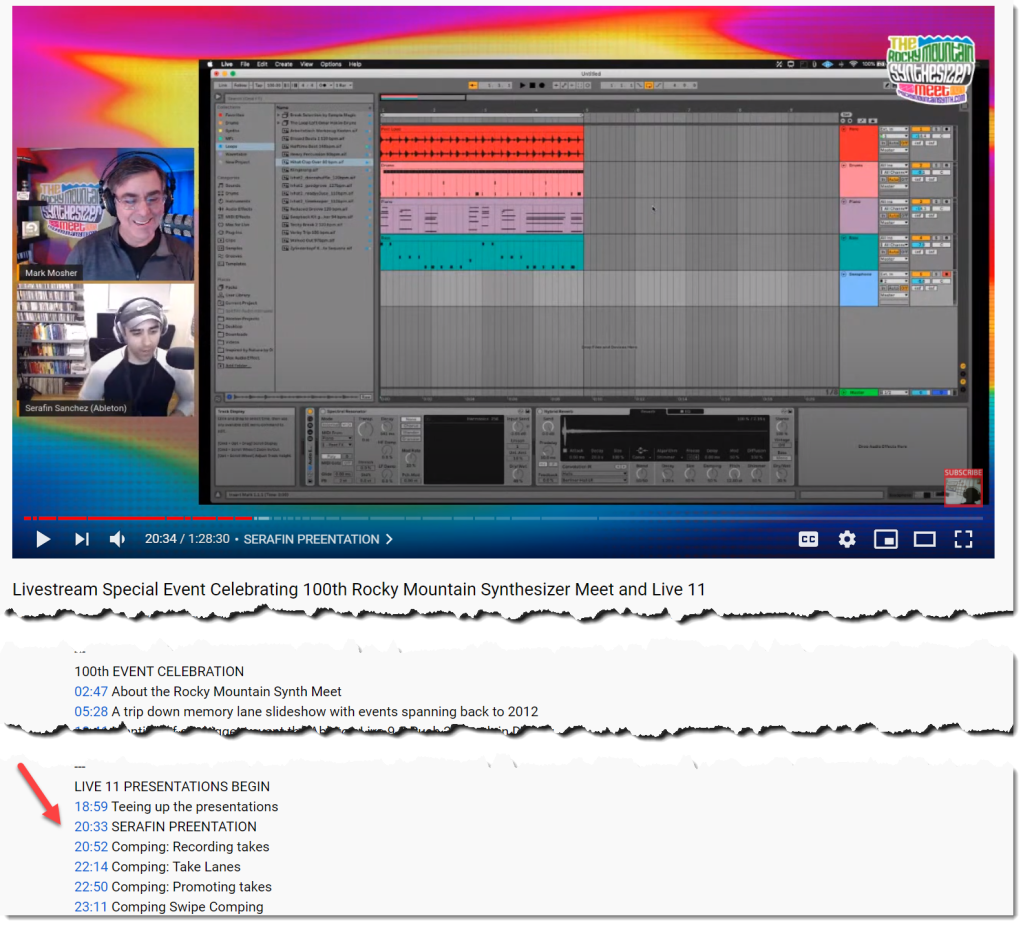Toggle closed captions with the CC icon
This screenshot has width=1023, height=925.
pos(808,539)
